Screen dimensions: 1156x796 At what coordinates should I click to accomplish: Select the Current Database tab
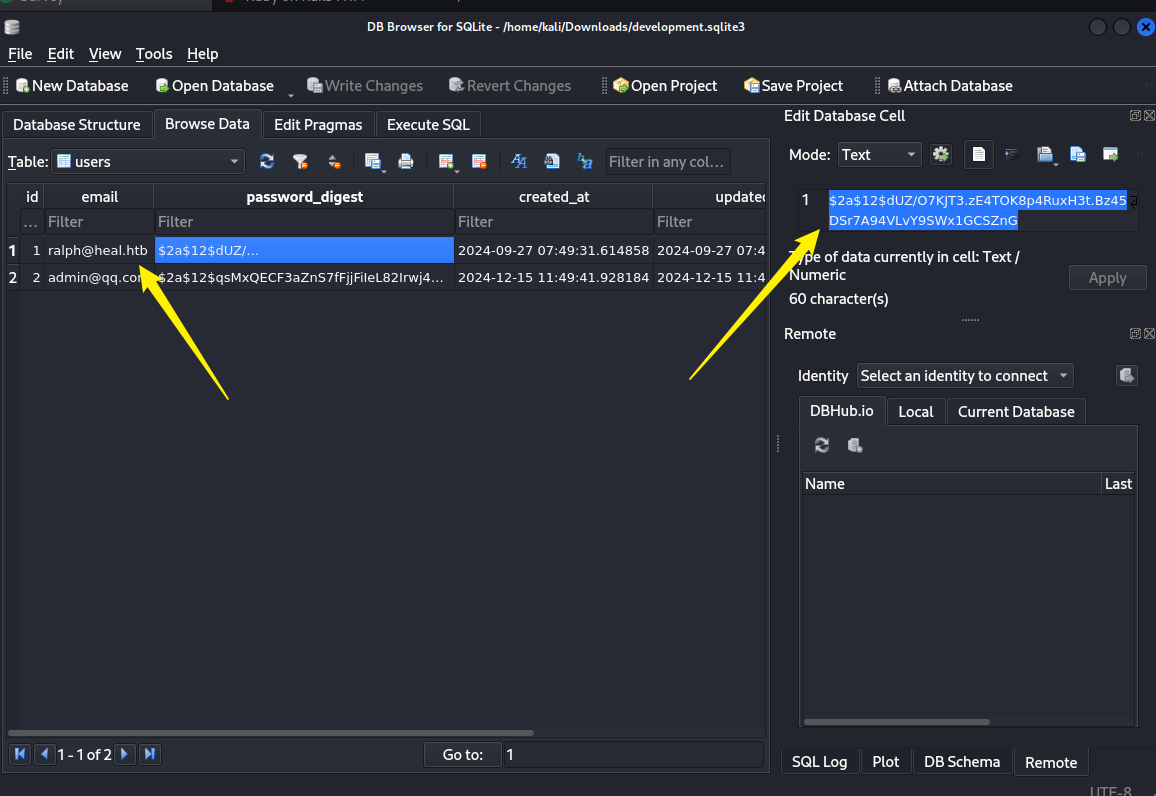click(x=1016, y=412)
